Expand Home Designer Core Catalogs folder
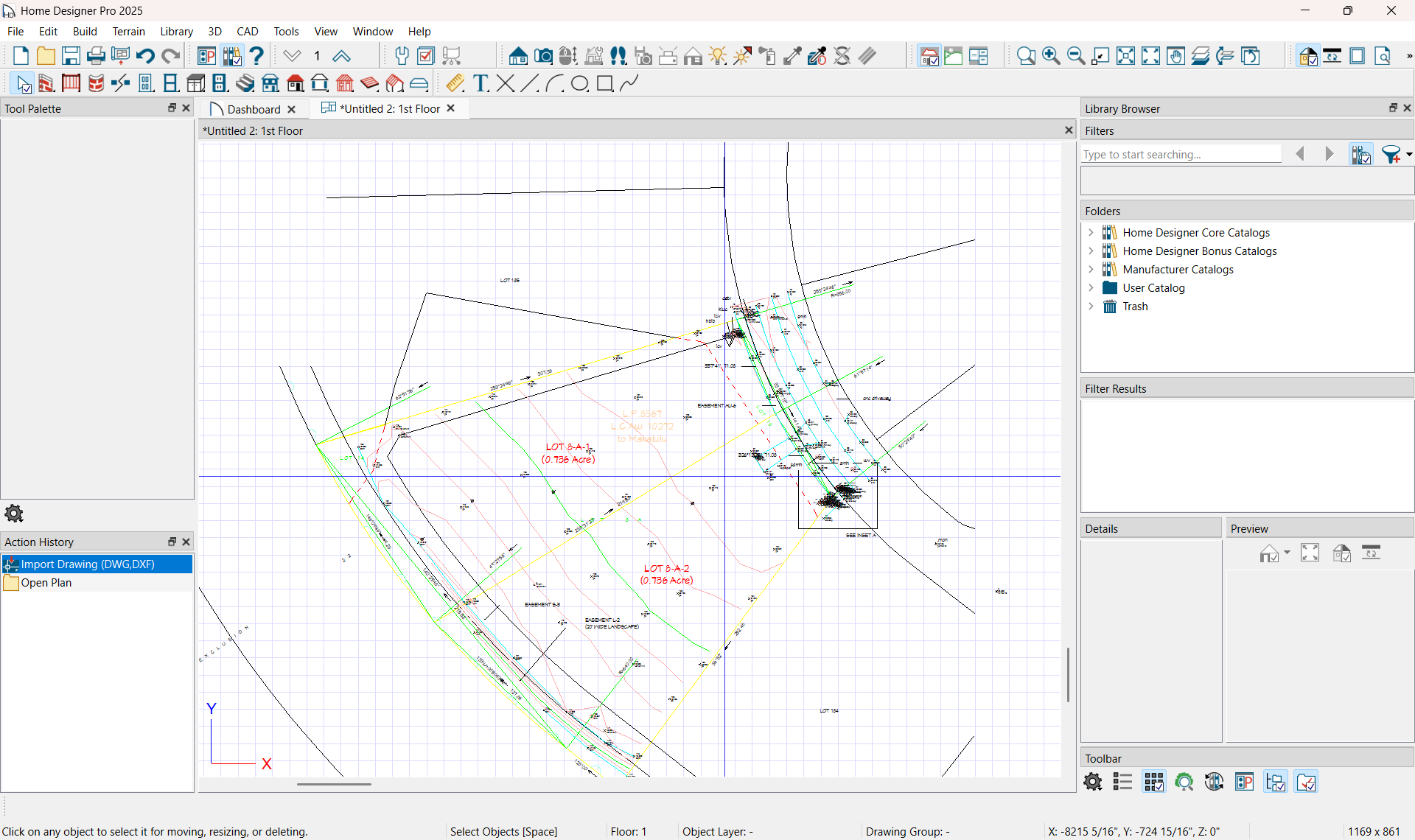Viewport: 1415px width, 840px height. (x=1091, y=233)
